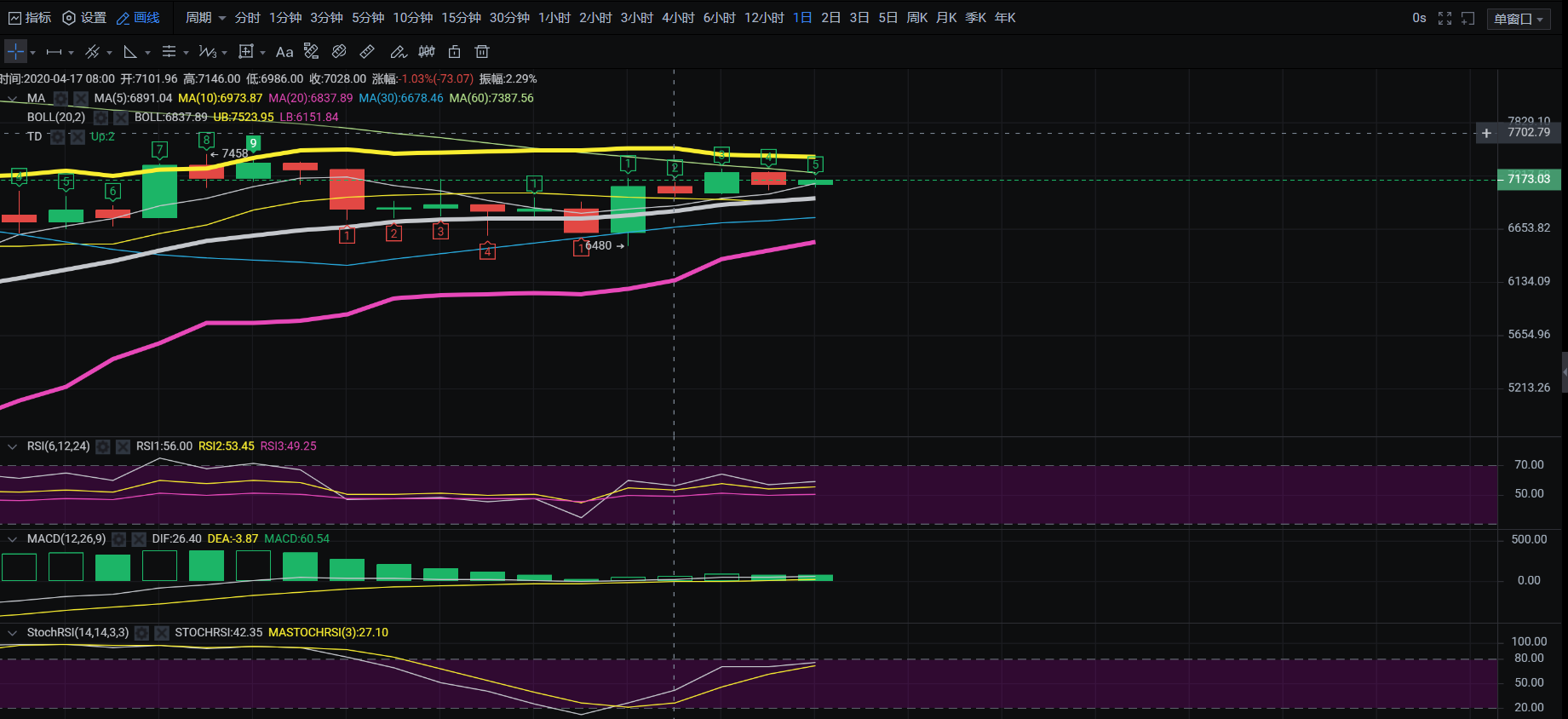Select the angle drawing tool
This screenshot has height=719, width=1568.
[130, 52]
